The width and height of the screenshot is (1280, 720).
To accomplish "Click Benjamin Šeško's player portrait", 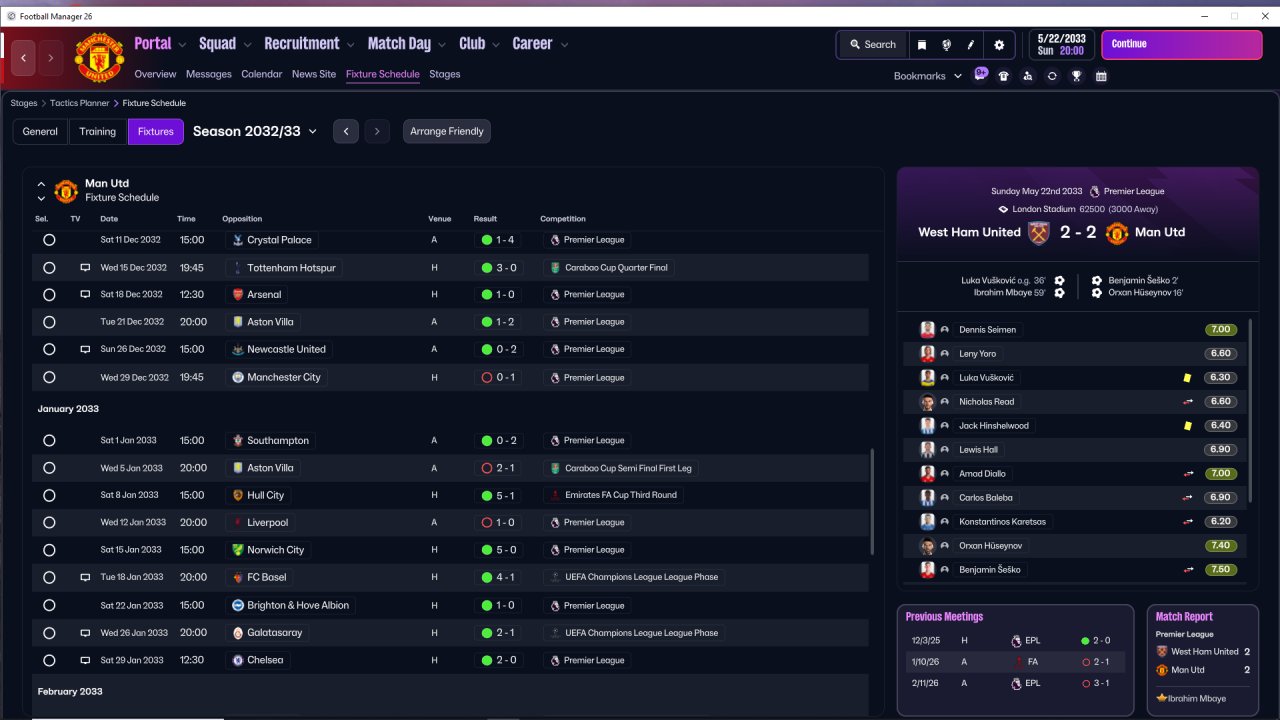I will pyautogui.click(x=927, y=570).
